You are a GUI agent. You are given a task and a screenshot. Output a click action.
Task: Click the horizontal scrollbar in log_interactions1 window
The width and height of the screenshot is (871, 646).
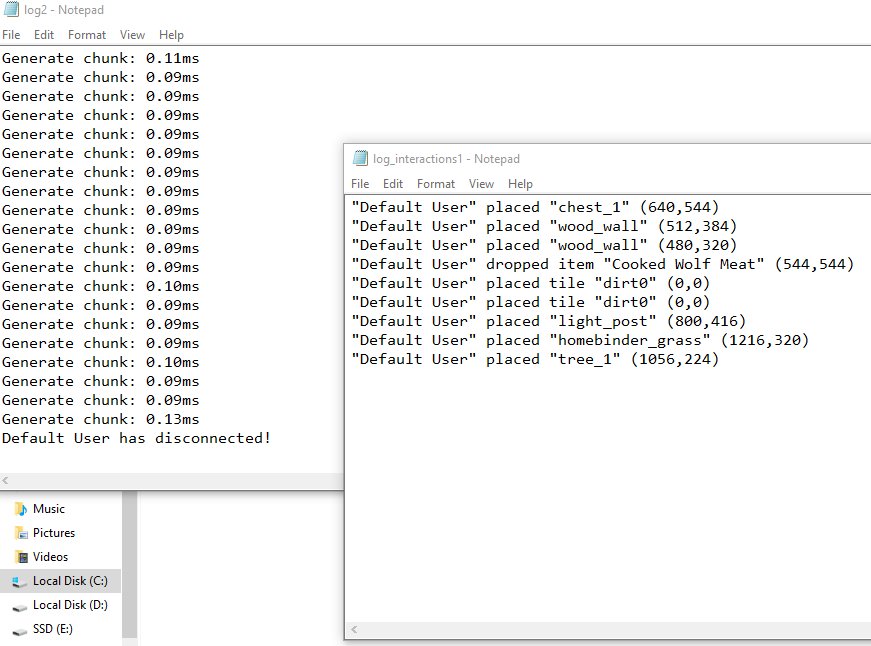pyautogui.click(x=600, y=630)
